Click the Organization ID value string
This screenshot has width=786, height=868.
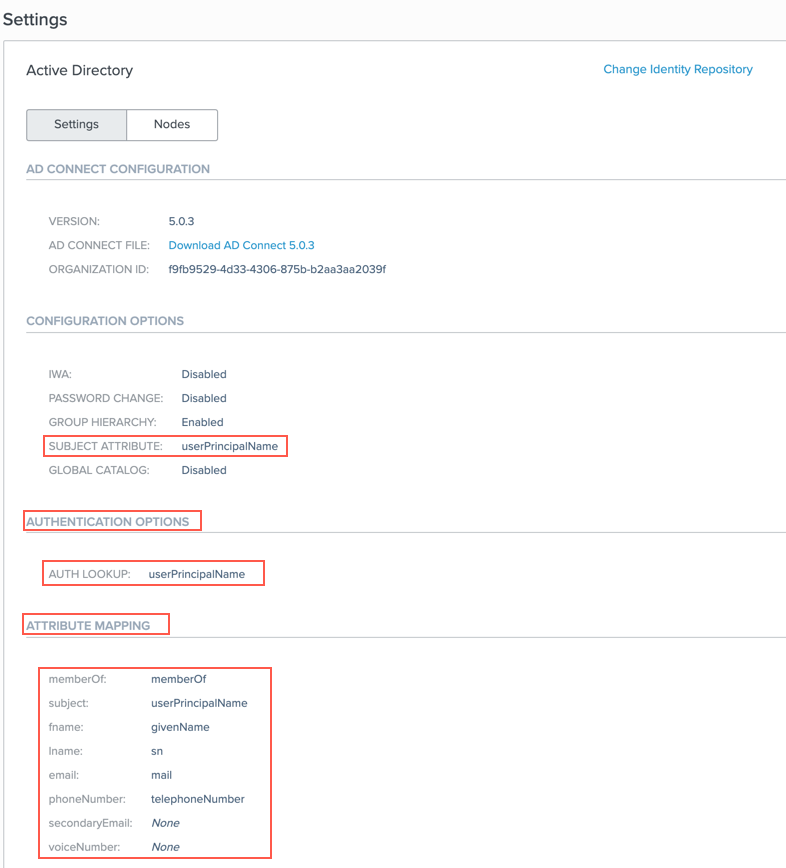[277, 269]
